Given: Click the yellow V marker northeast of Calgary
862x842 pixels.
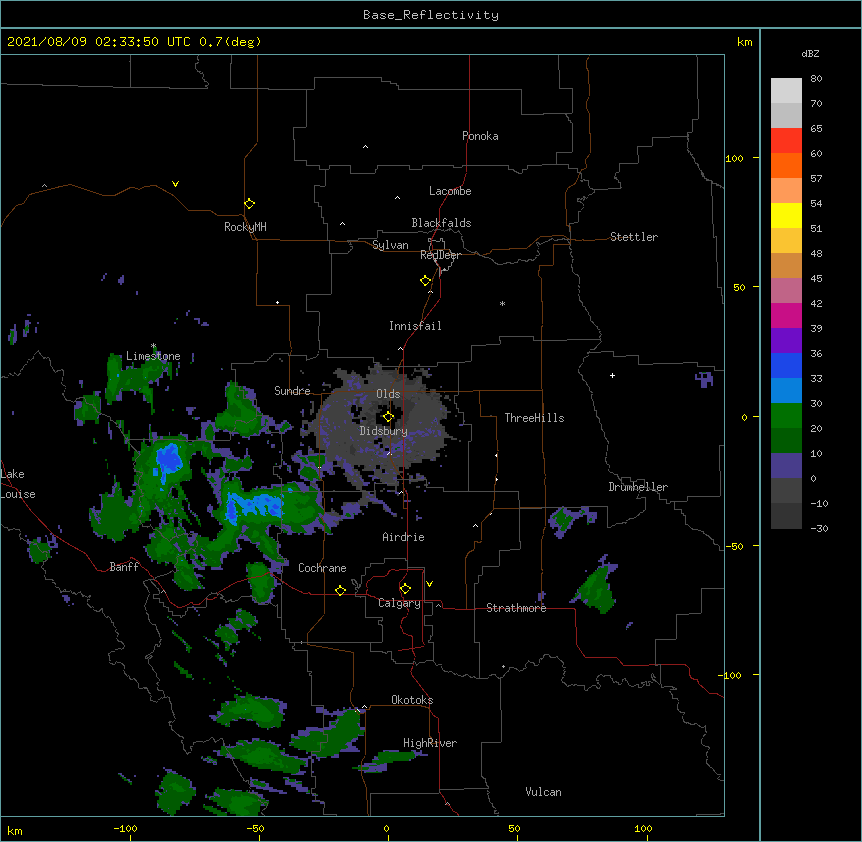Looking at the screenshot, I should click(429, 584).
